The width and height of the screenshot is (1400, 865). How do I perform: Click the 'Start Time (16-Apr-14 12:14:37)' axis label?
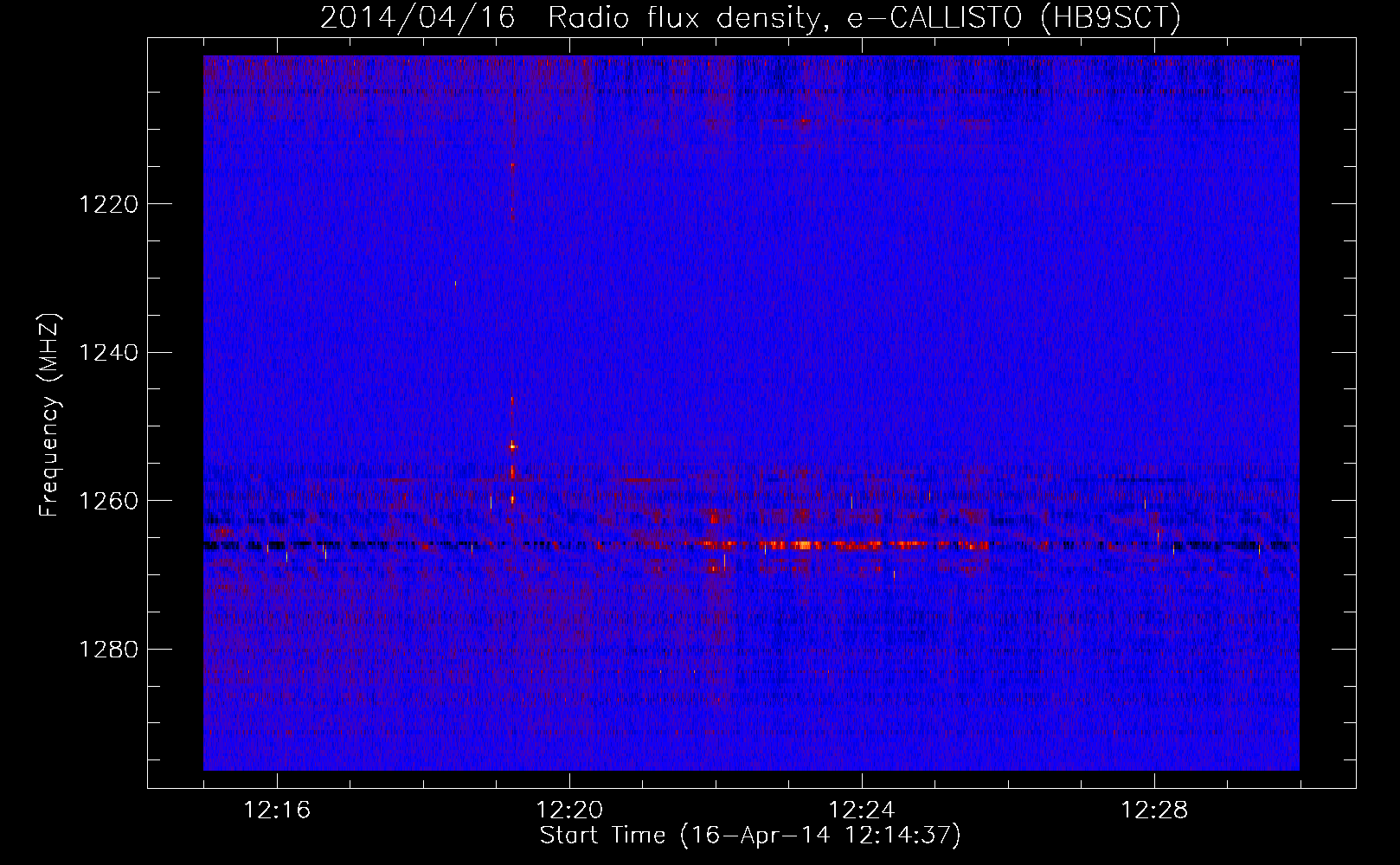tap(750, 836)
